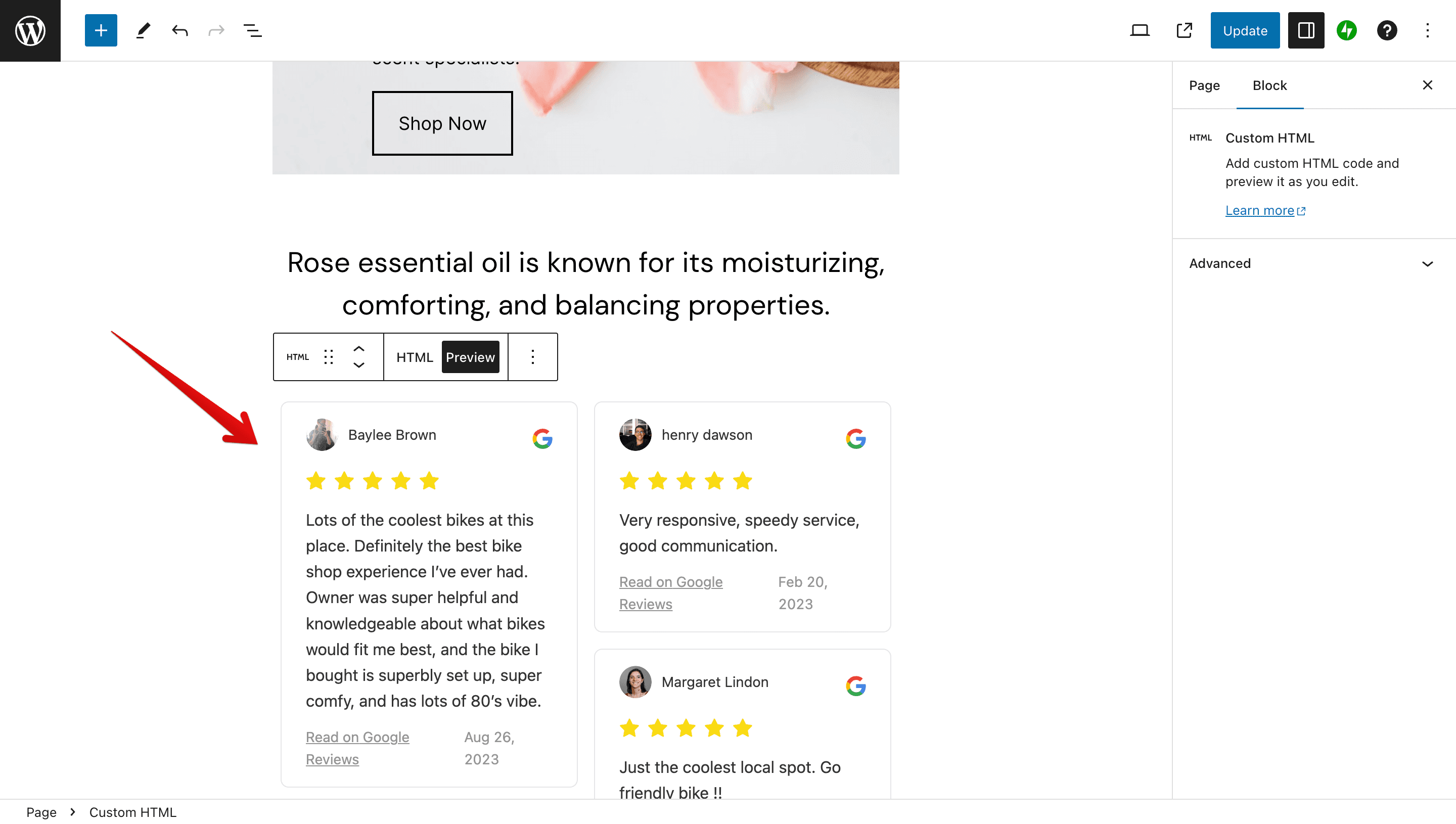Click the pencil edit icon
Image resolution: width=1456 pixels, height=824 pixels.
click(141, 30)
